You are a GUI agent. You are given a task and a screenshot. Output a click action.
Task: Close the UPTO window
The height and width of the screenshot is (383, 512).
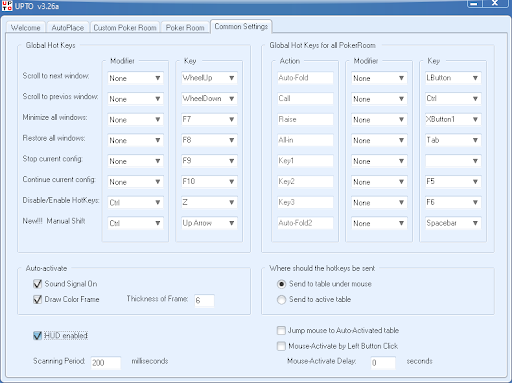point(496,3)
